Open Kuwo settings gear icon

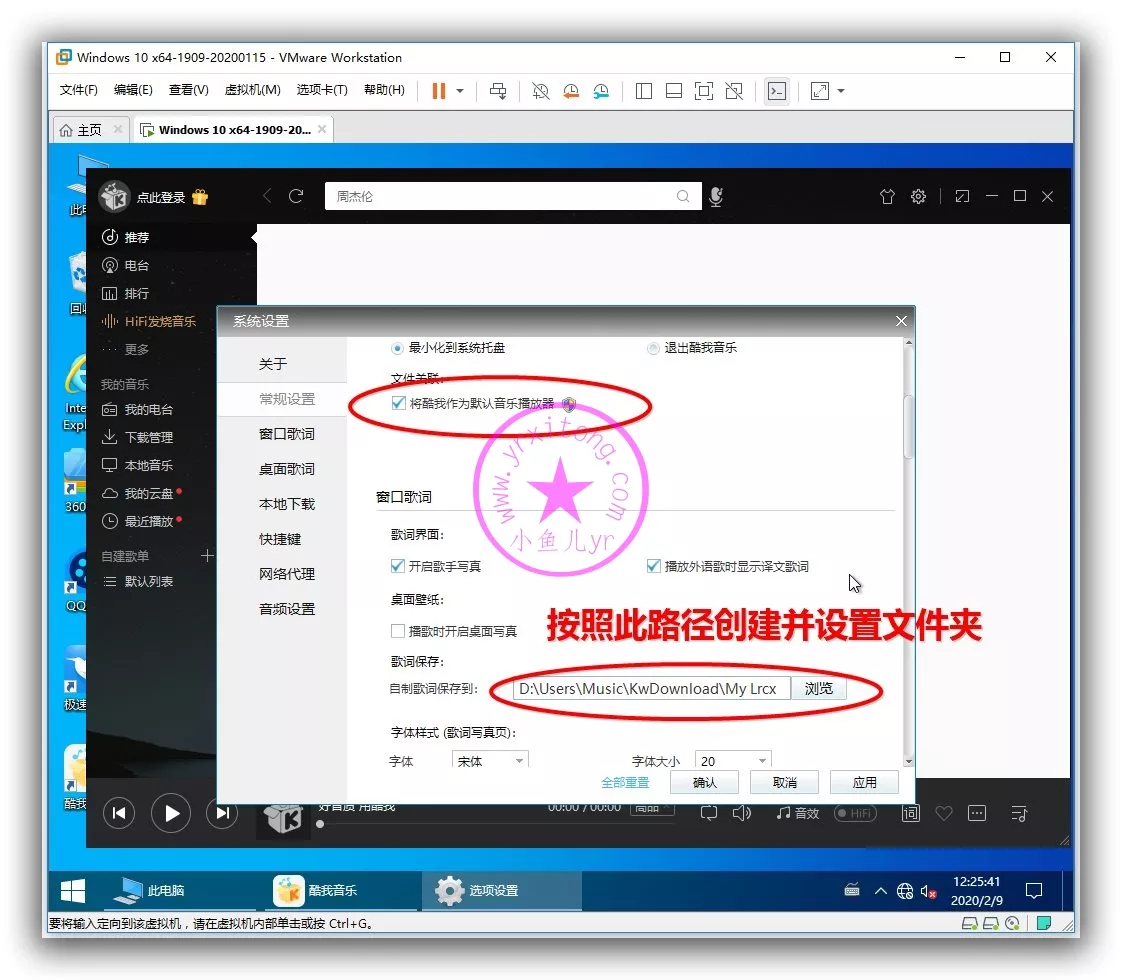click(918, 197)
